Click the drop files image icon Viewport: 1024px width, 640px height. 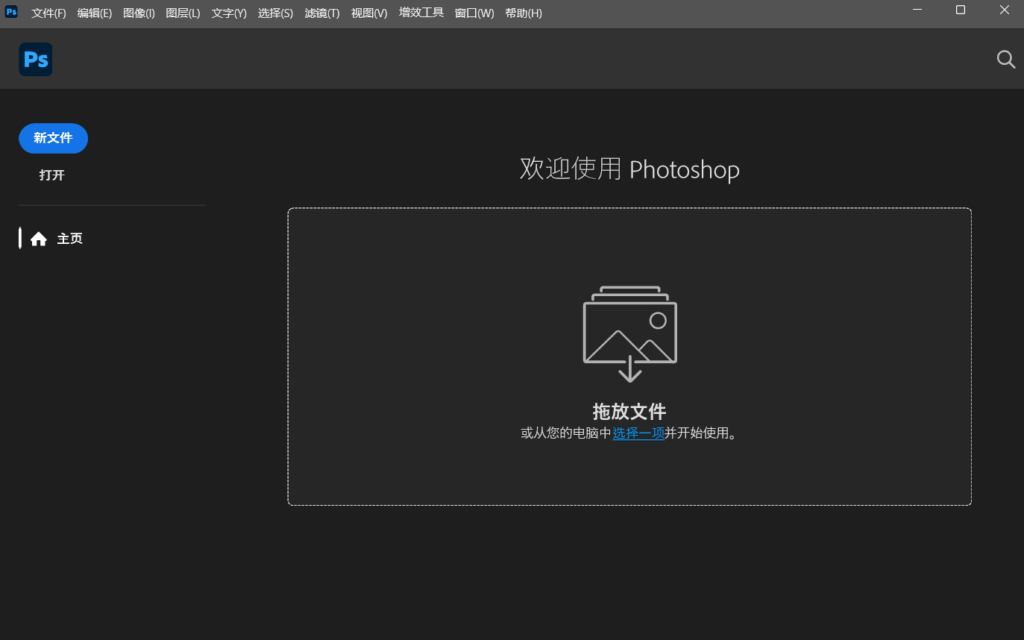[630, 334]
